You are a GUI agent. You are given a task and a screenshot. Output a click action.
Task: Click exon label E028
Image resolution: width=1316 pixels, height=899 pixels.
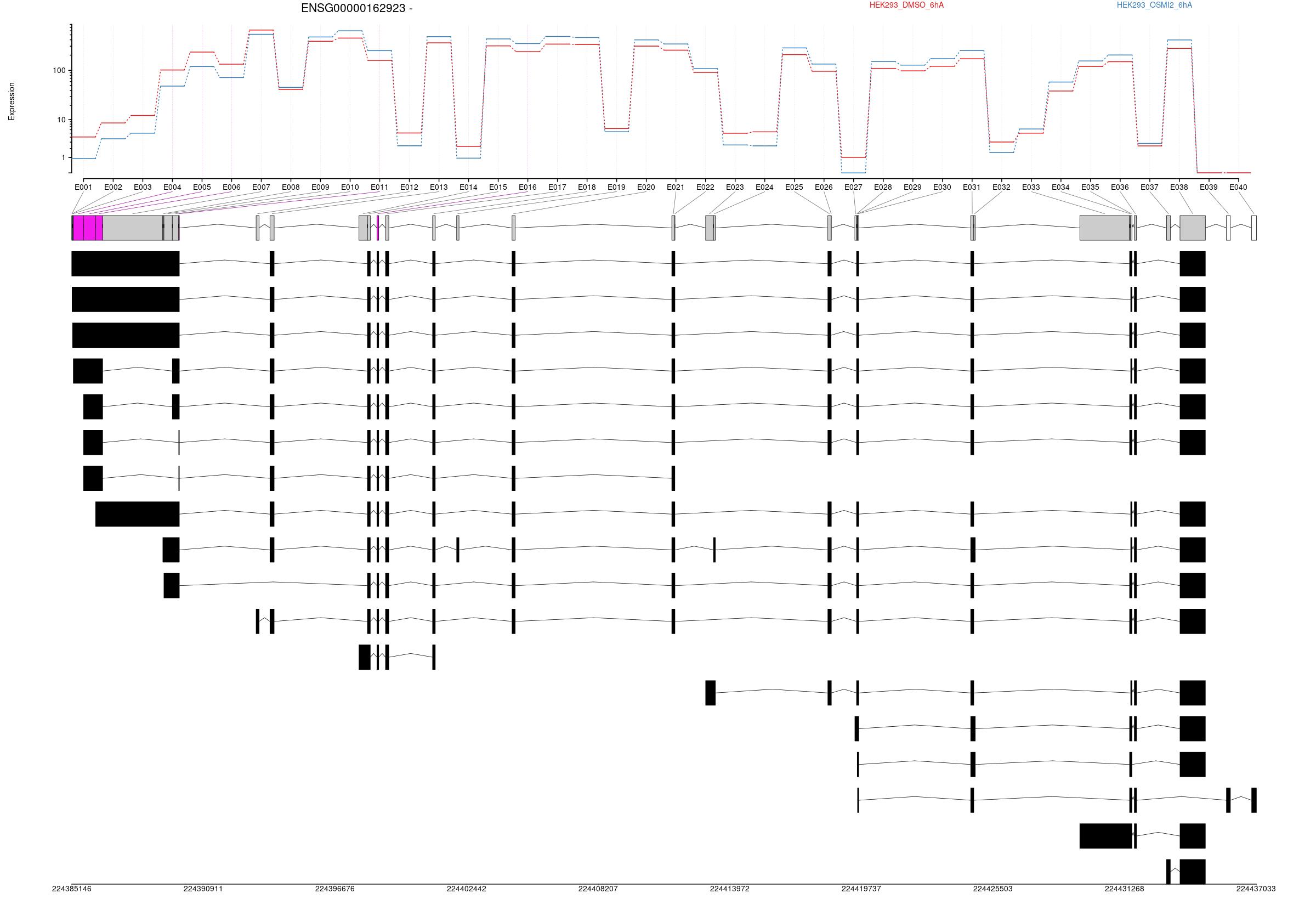coord(883,187)
